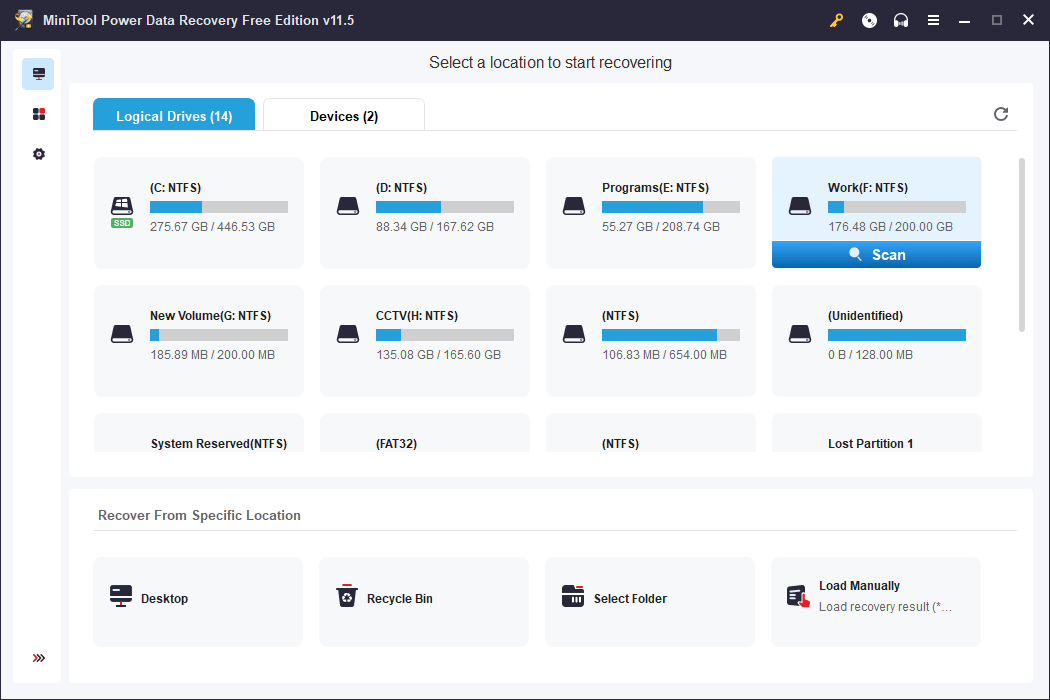Expand the sidebar with double-arrow icon
Viewport: 1050px width, 700px height.
pyautogui.click(x=39, y=658)
